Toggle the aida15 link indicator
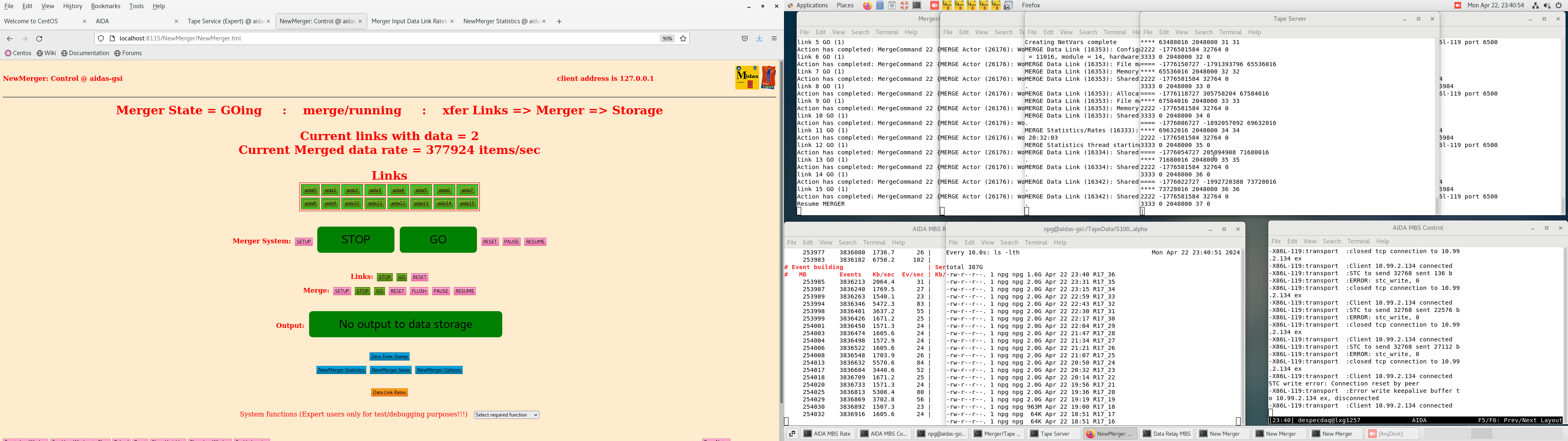1568x441 pixels. point(468,203)
